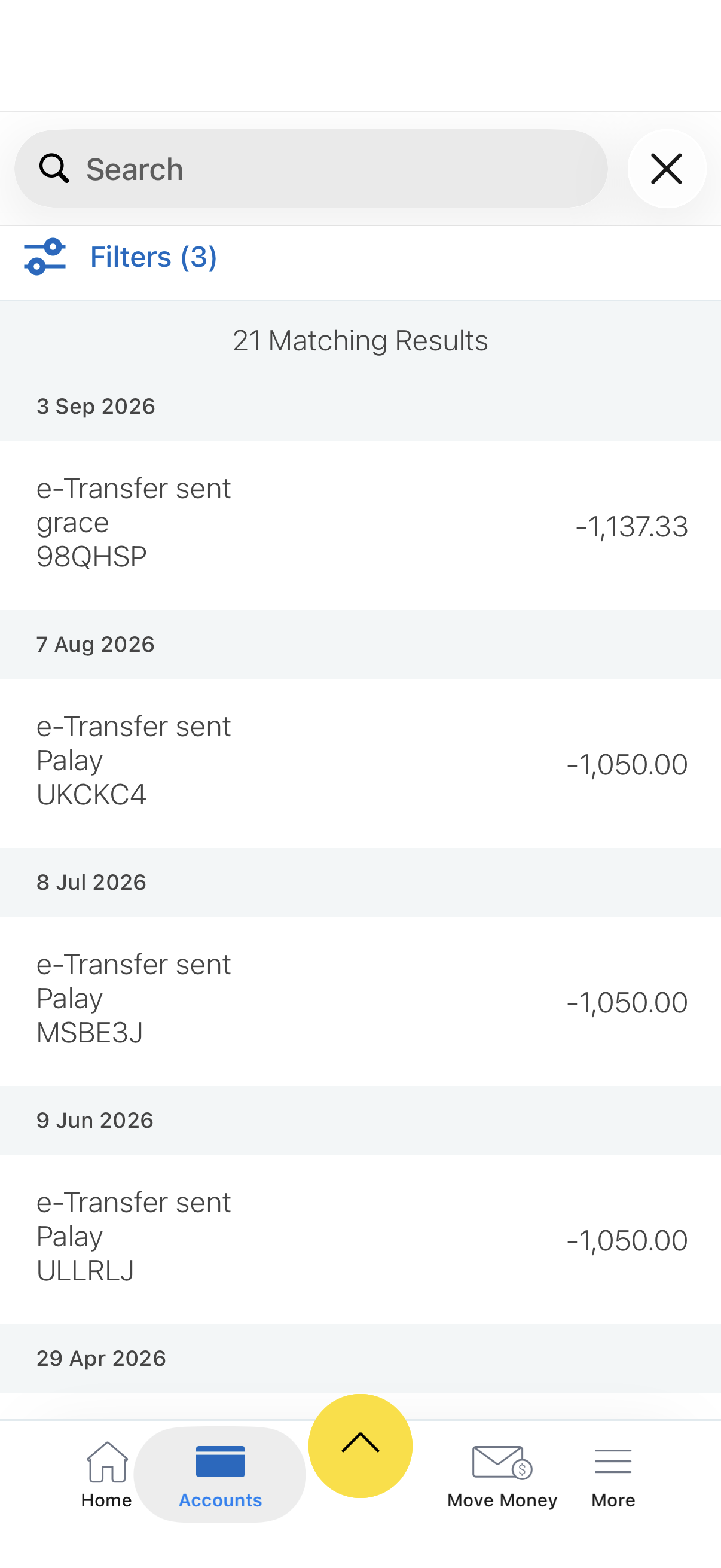721x1568 pixels.
Task: Open e-Transfer sent to Palay UKCKC4
Action: click(360, 762)
